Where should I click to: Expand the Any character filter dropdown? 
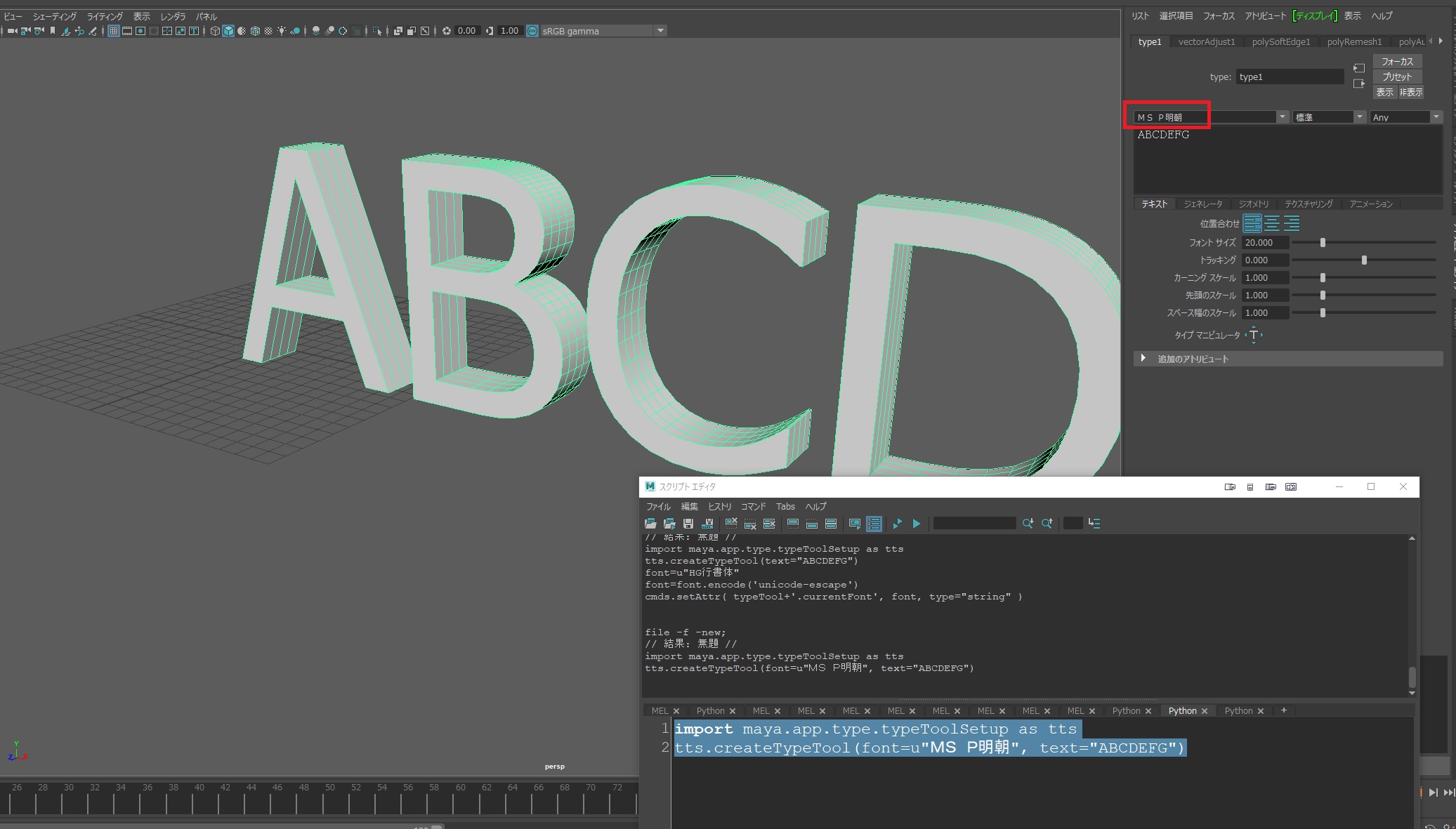click(x=1436, y=117)
